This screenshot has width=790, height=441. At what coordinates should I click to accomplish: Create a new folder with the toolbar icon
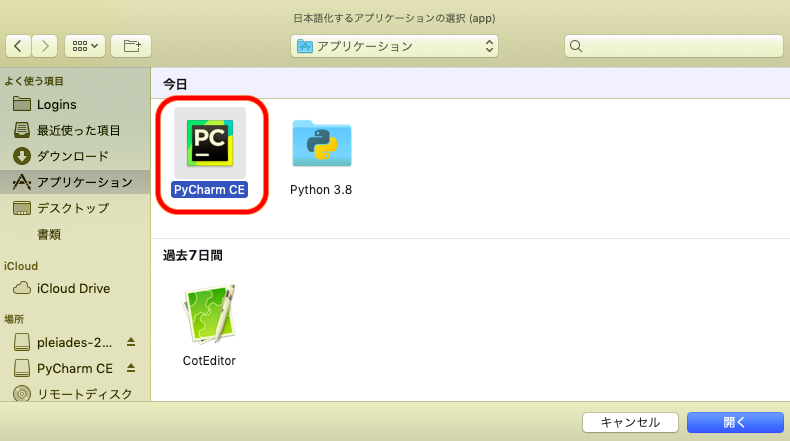[131, 46]
